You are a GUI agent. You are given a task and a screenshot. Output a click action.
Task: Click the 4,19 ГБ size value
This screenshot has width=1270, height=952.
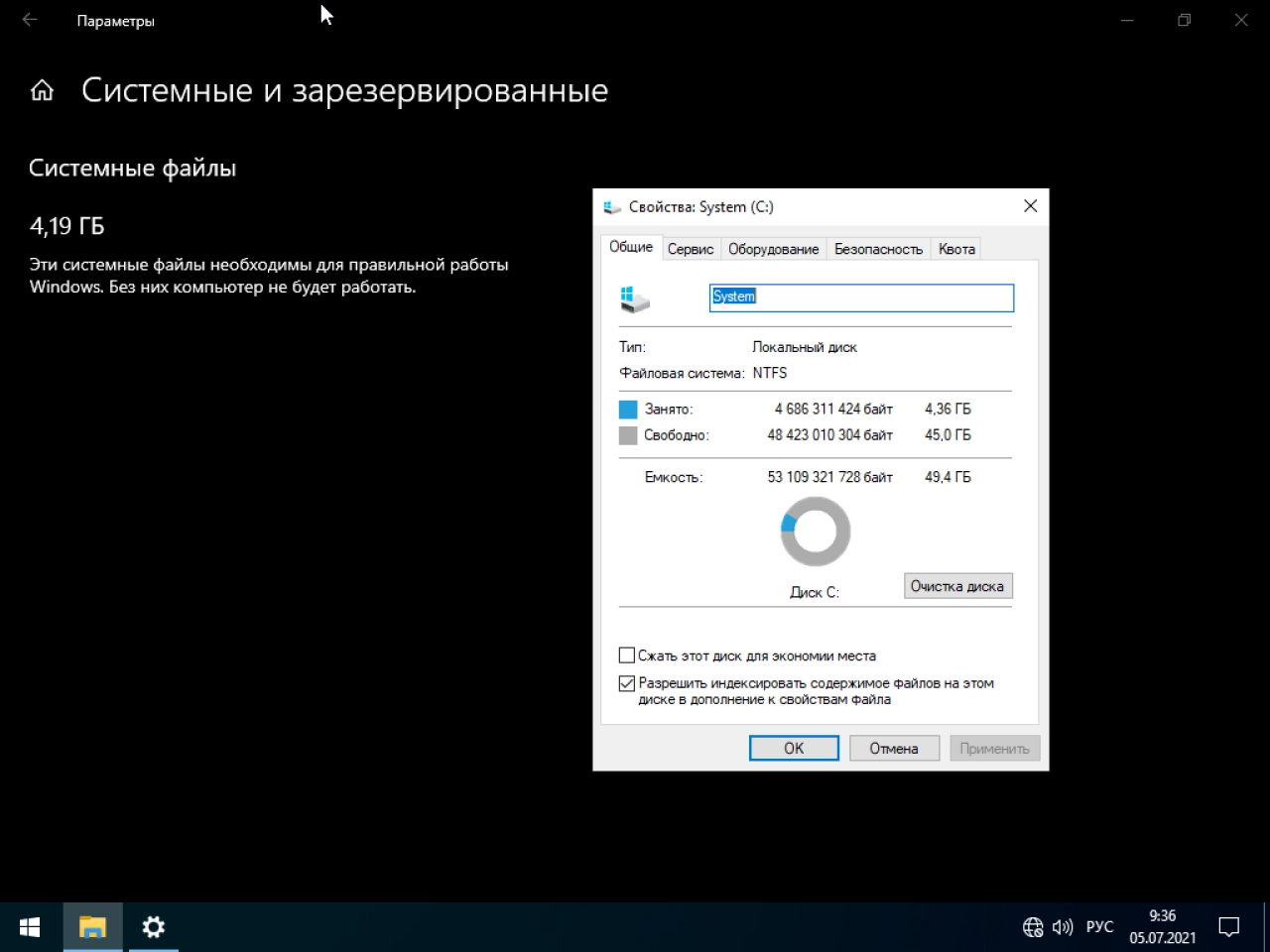tap(66, 226)
